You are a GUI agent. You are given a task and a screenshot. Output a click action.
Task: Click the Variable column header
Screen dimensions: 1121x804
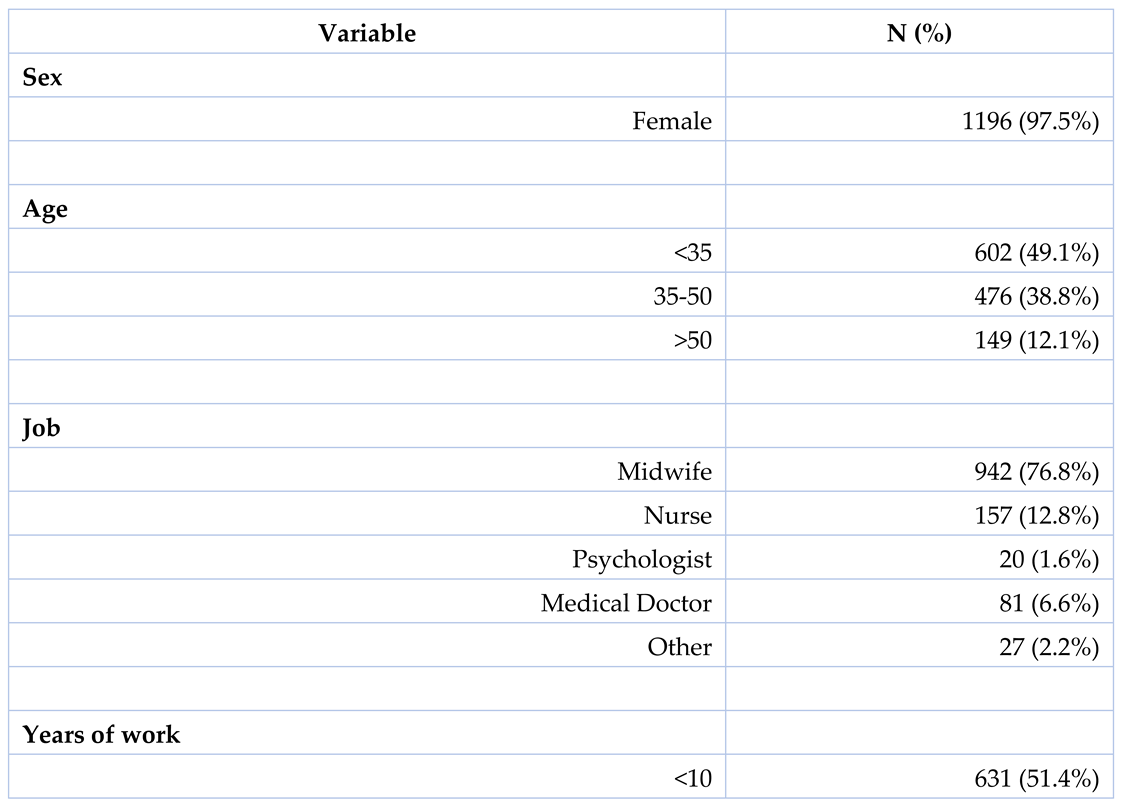point(367,33)
